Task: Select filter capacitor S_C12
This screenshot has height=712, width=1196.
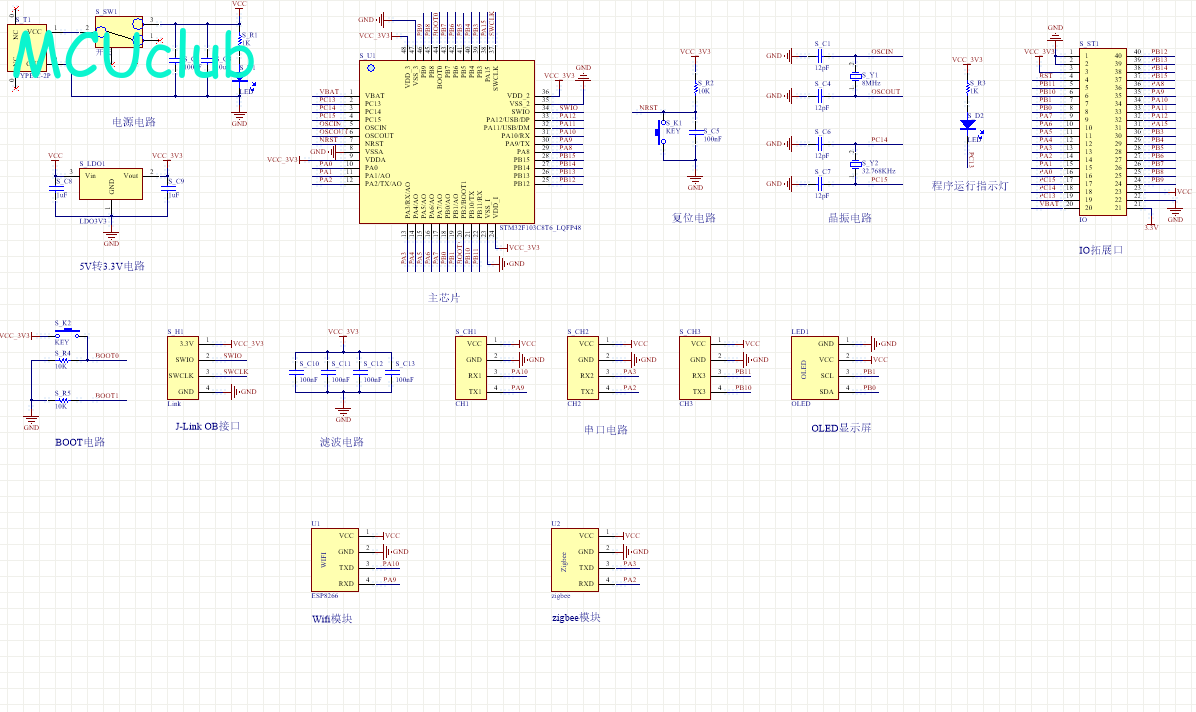Action: 360,372
